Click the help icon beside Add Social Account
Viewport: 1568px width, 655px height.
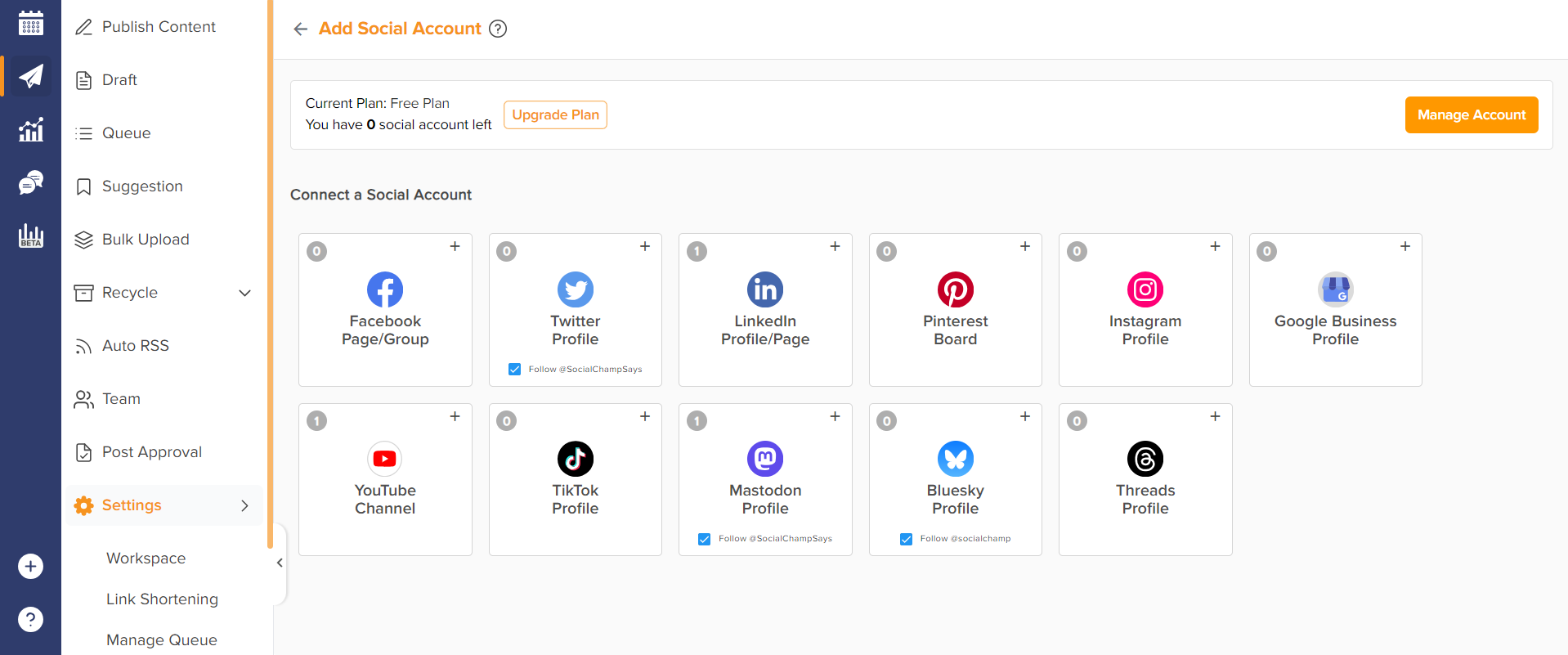click(498, 29)
